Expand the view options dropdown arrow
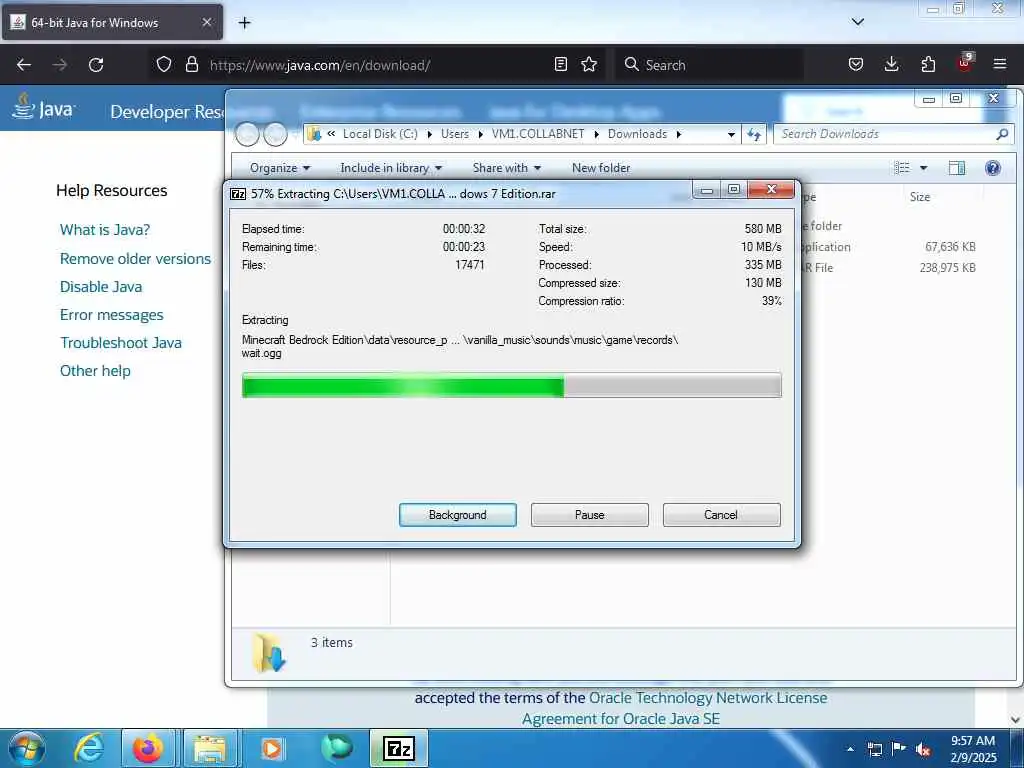The height and width of the screenshot is (768, 1024). coord(923,168)
